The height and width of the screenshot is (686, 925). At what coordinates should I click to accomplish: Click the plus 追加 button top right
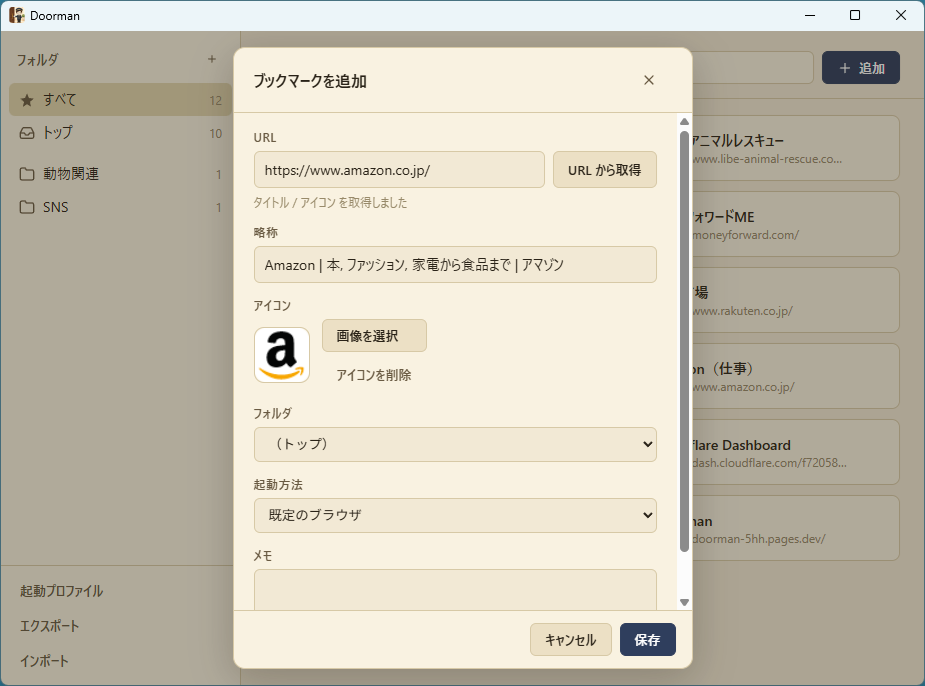point(859,67)
